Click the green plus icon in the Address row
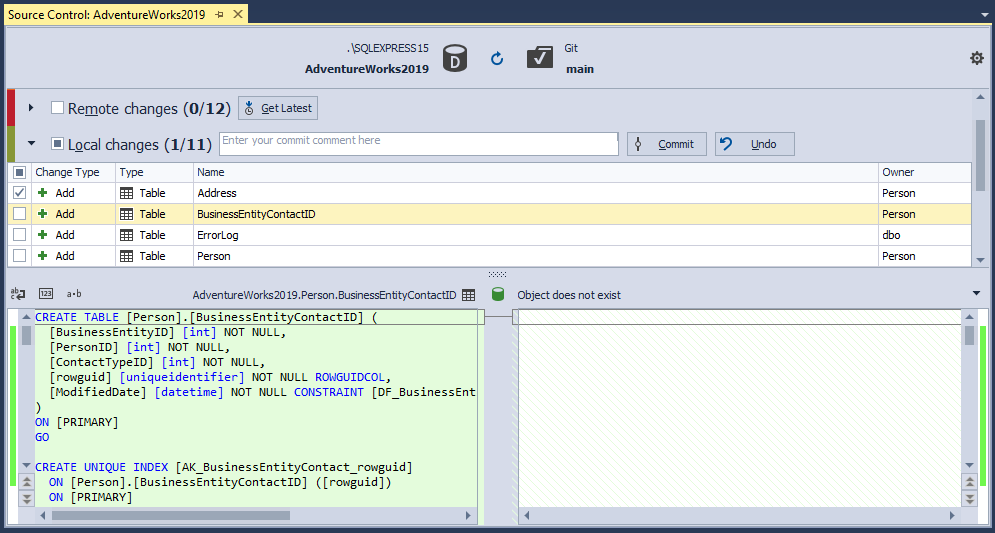 [x=43, y=193]
